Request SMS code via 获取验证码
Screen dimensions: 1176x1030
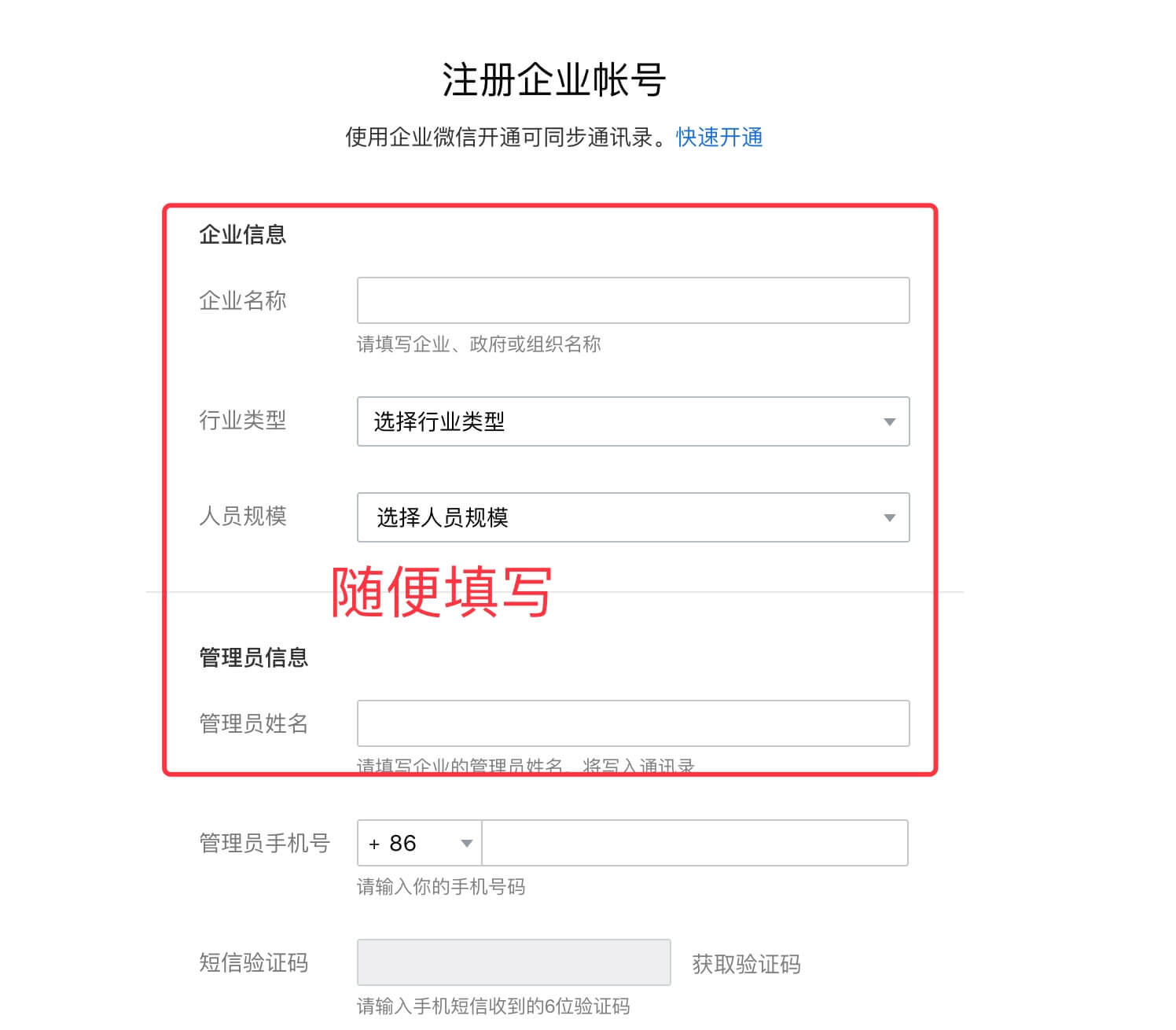(x=745, y=965)
